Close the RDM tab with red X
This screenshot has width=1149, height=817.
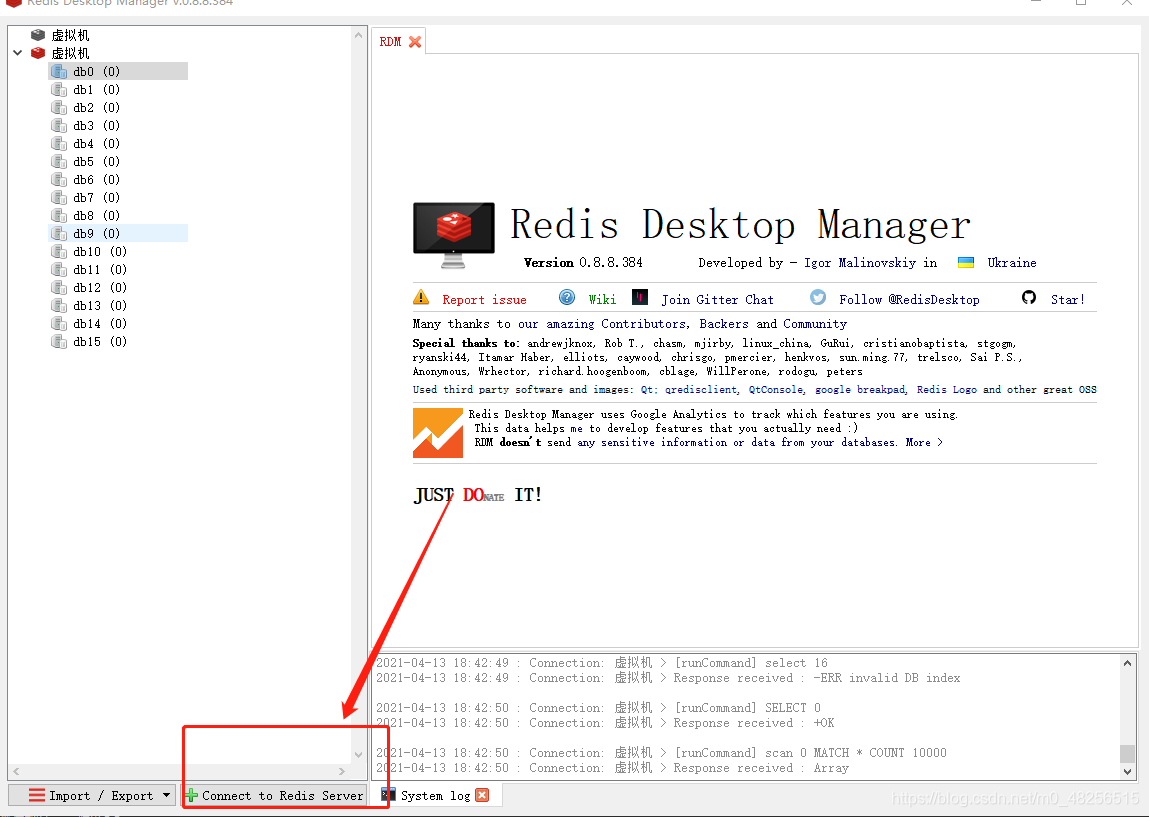tap(415, 42)
